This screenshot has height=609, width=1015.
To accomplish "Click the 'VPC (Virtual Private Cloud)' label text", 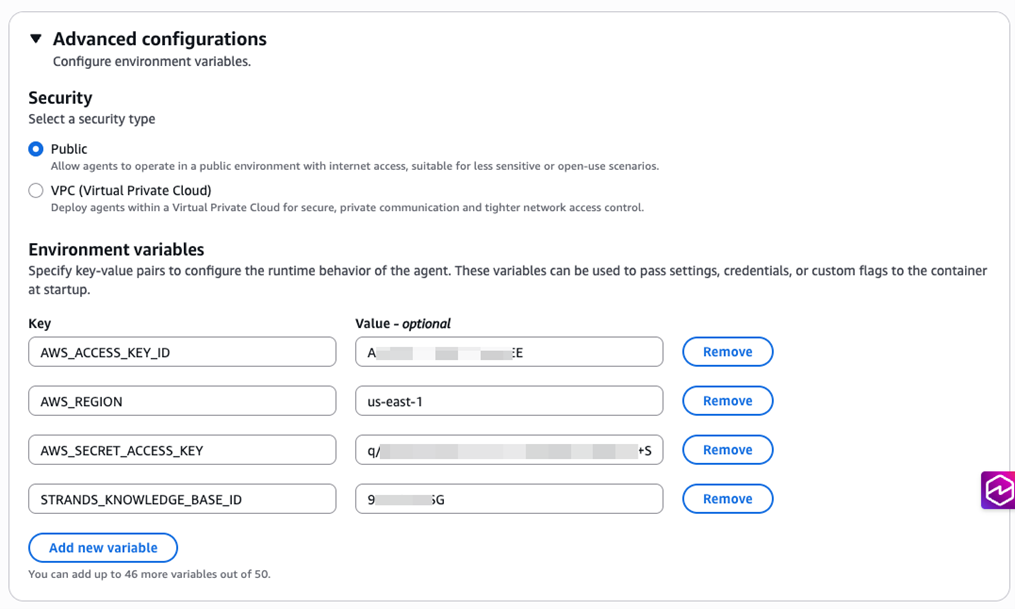I will pyautogui.click(x=131, y=190).
